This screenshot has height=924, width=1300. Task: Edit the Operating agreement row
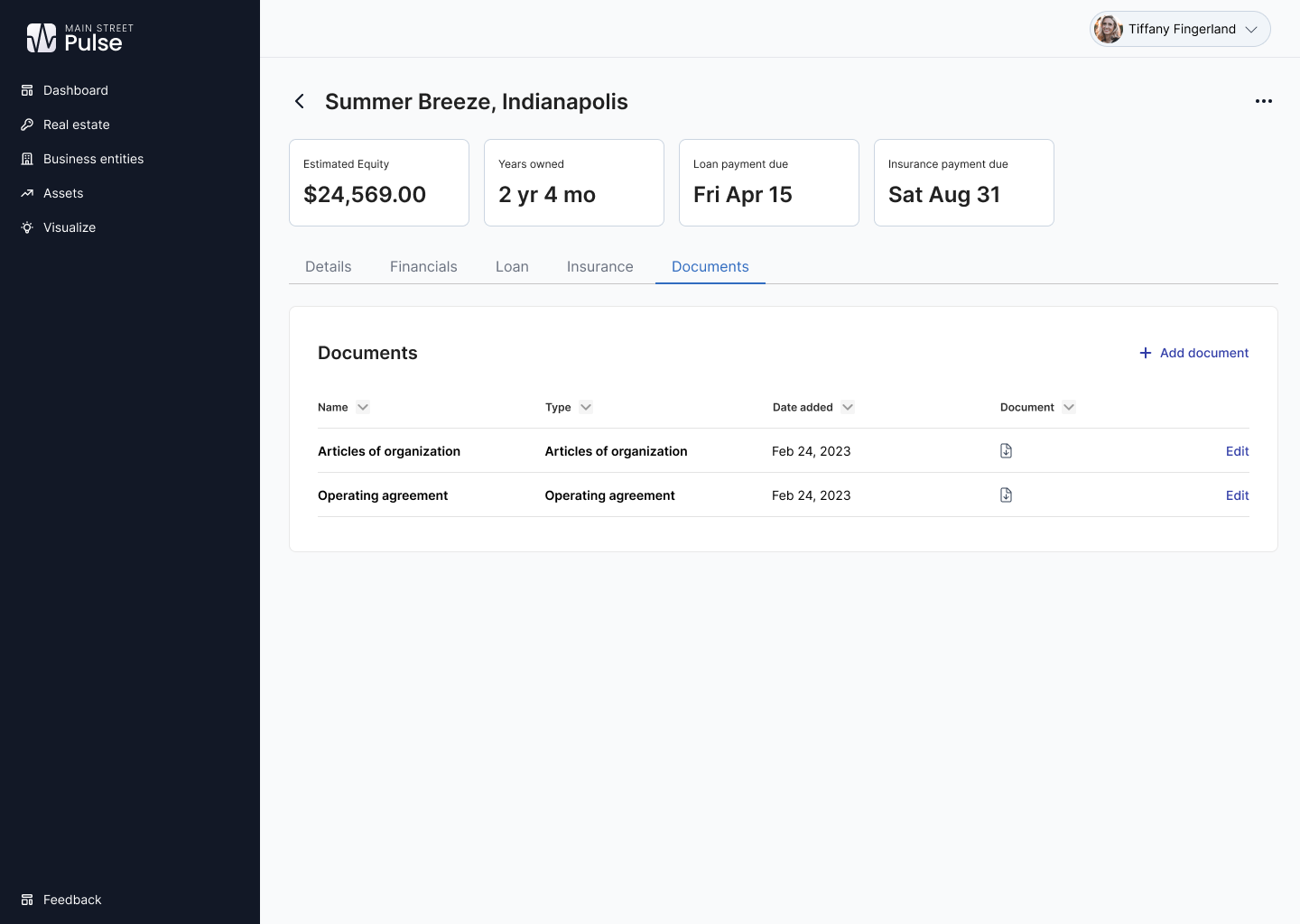coord(1238,495)
